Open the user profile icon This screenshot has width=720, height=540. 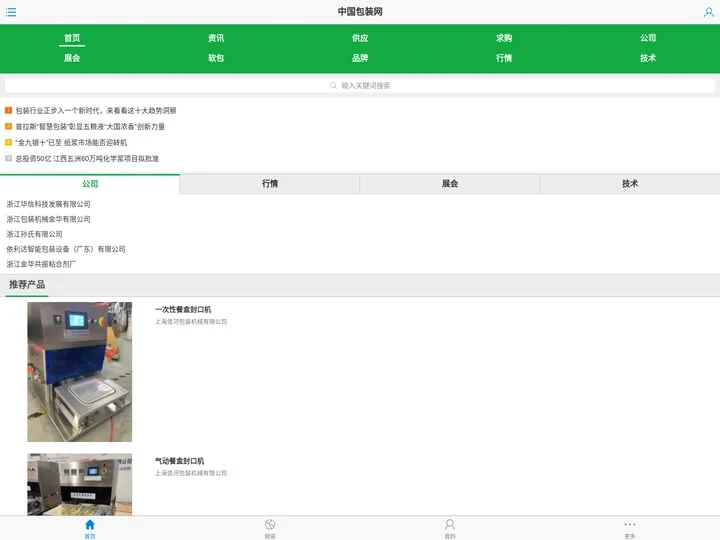click(x=709, y=12)
